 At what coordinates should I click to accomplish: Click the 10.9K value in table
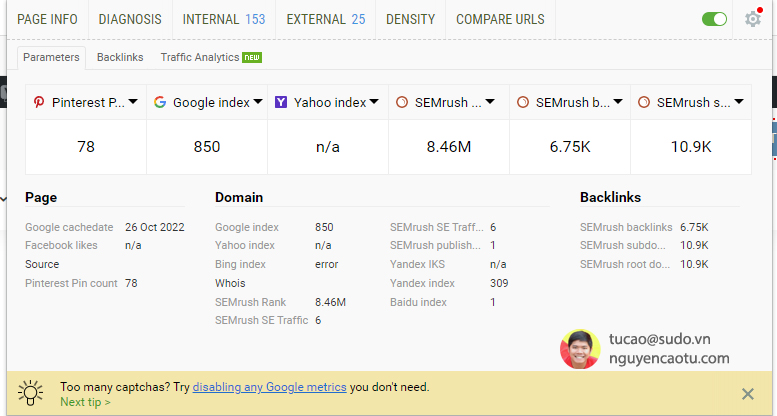[691, 147]
